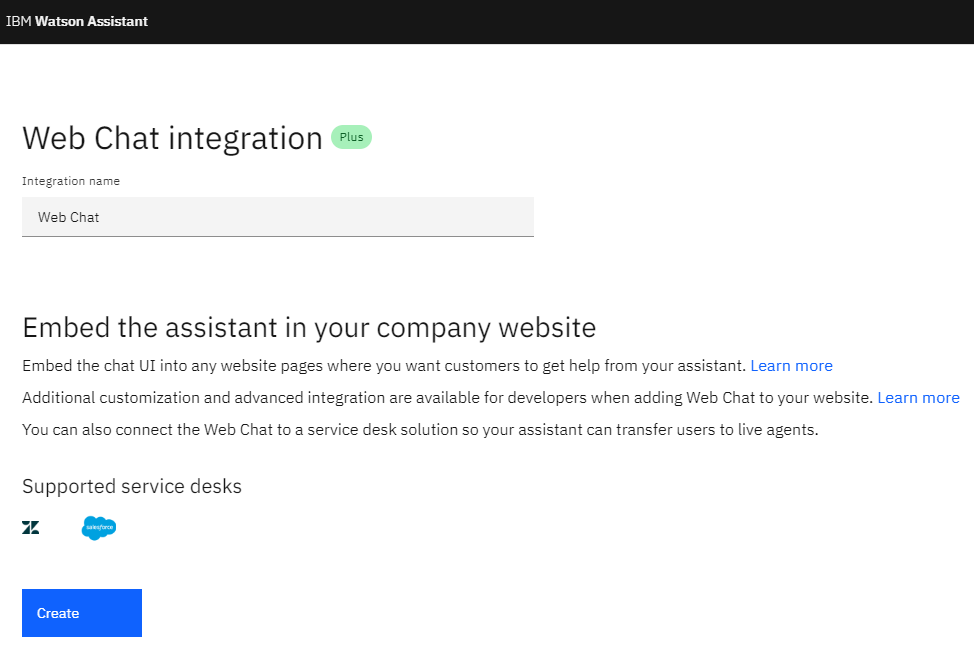Screen dimensions: 974x656
Task: Open Learn more link about embedding chat UI
Action: tap(791, 366)
